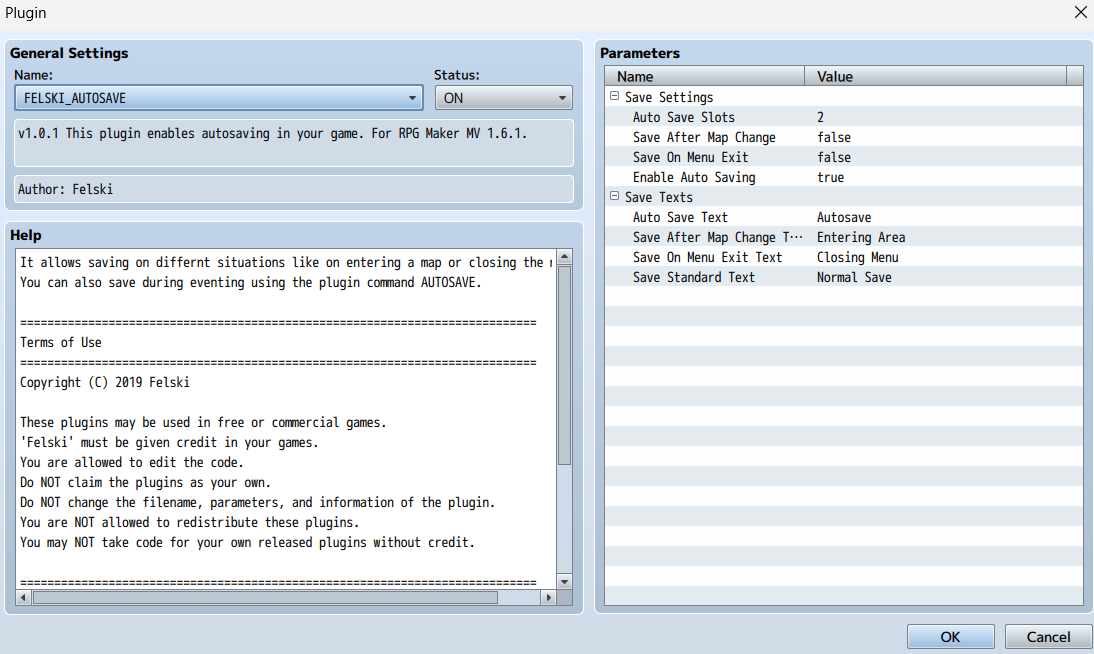1094x654 pixels.
Task: Click the Help scroll down arrow
Action: (564, 581)
